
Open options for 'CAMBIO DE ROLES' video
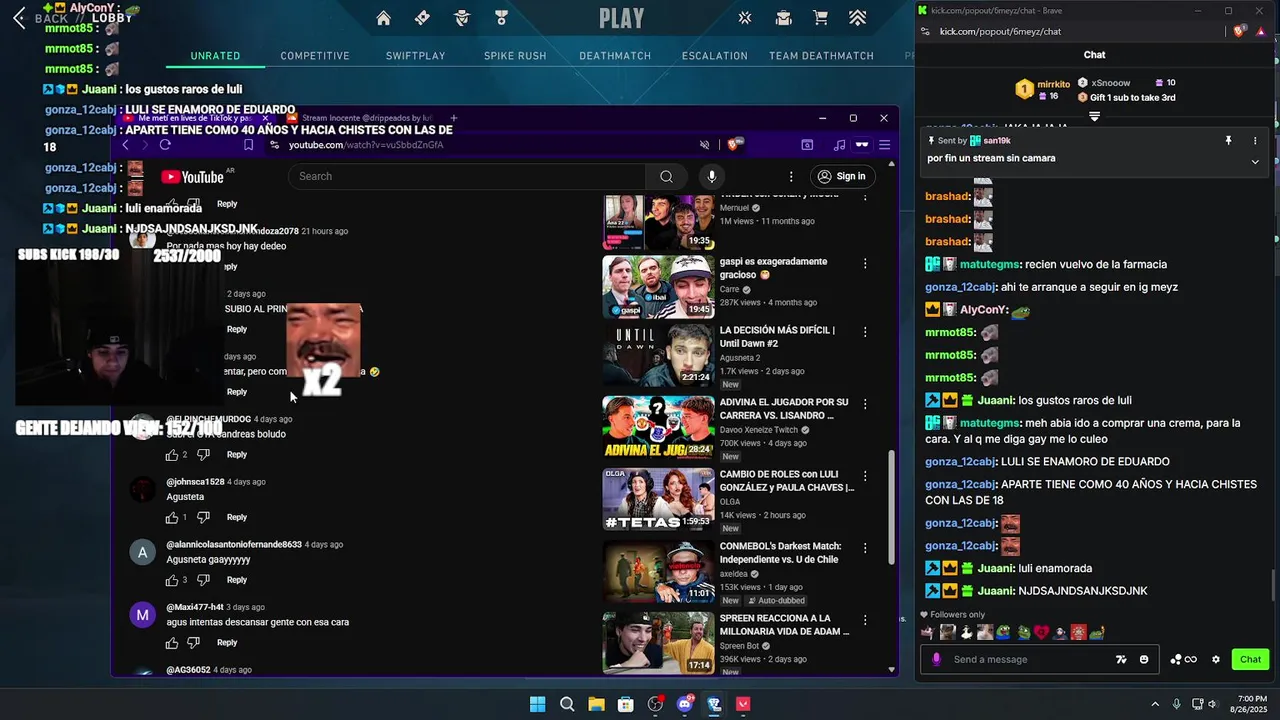[x=865, y=475]
